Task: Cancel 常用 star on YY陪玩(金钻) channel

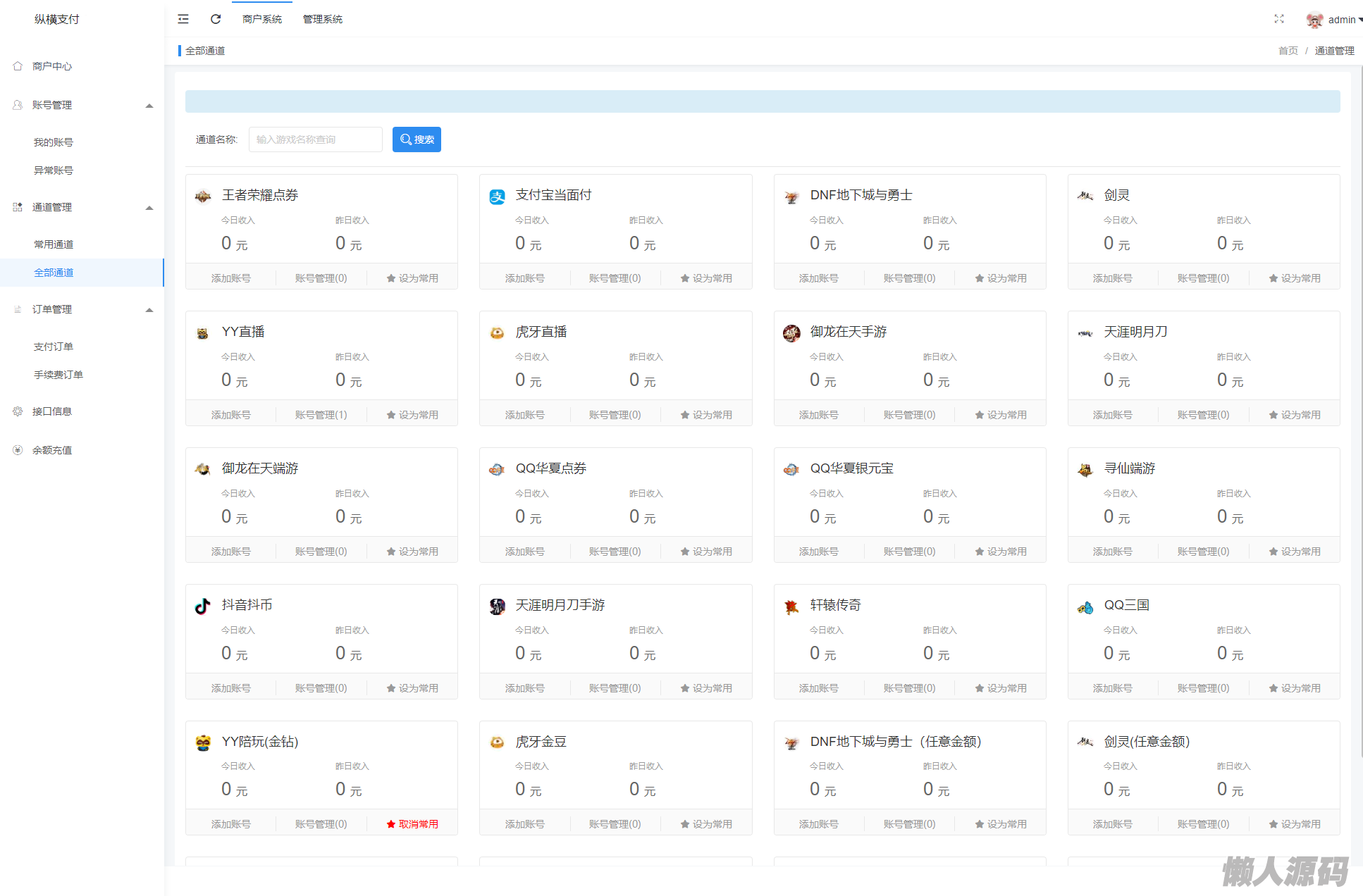Action: tap(412, 824)
